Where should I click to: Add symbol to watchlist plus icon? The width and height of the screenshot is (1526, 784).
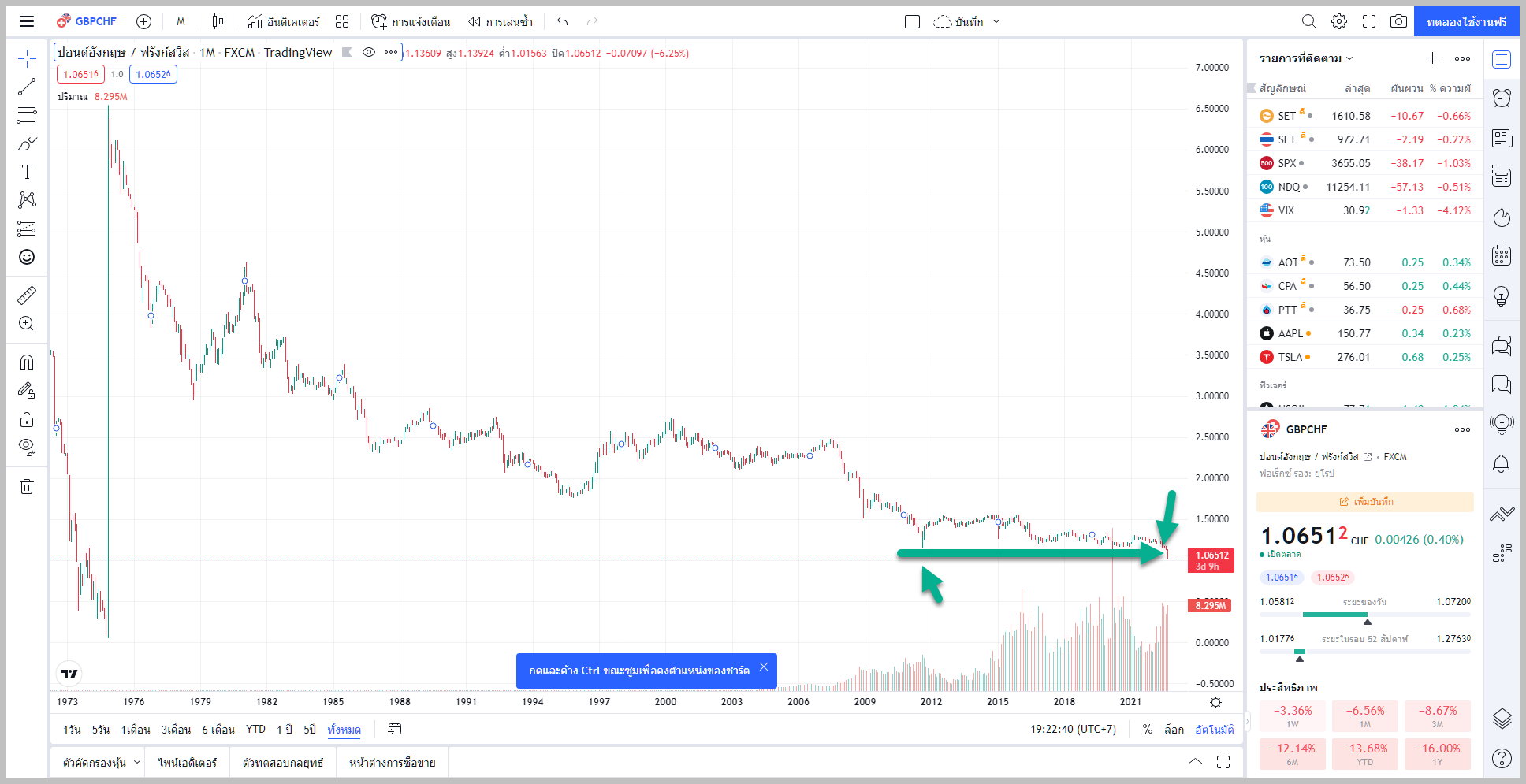1432,58
